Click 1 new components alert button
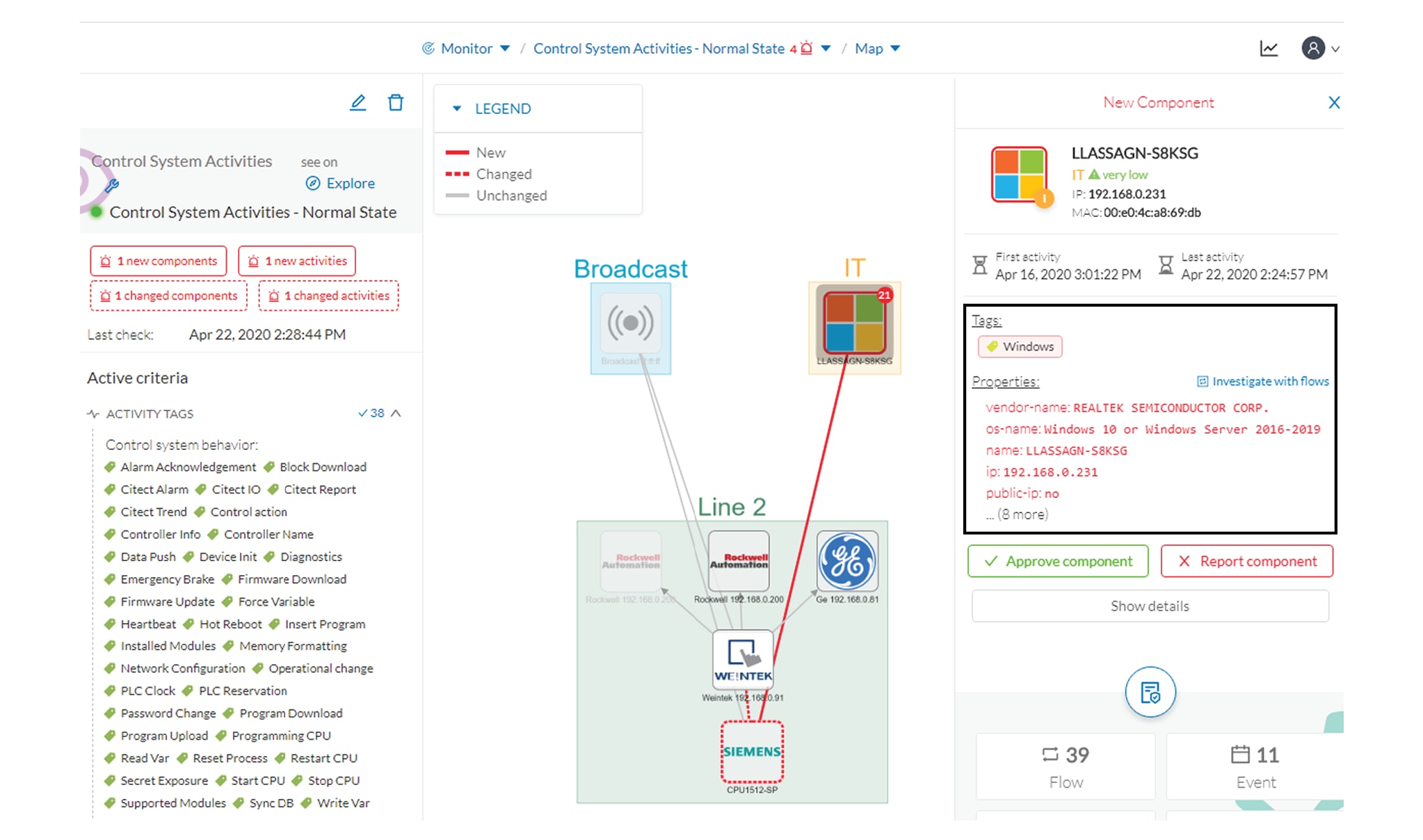Screen dimensions: 1423x840 pyautogui.click(x=159, y=261)
